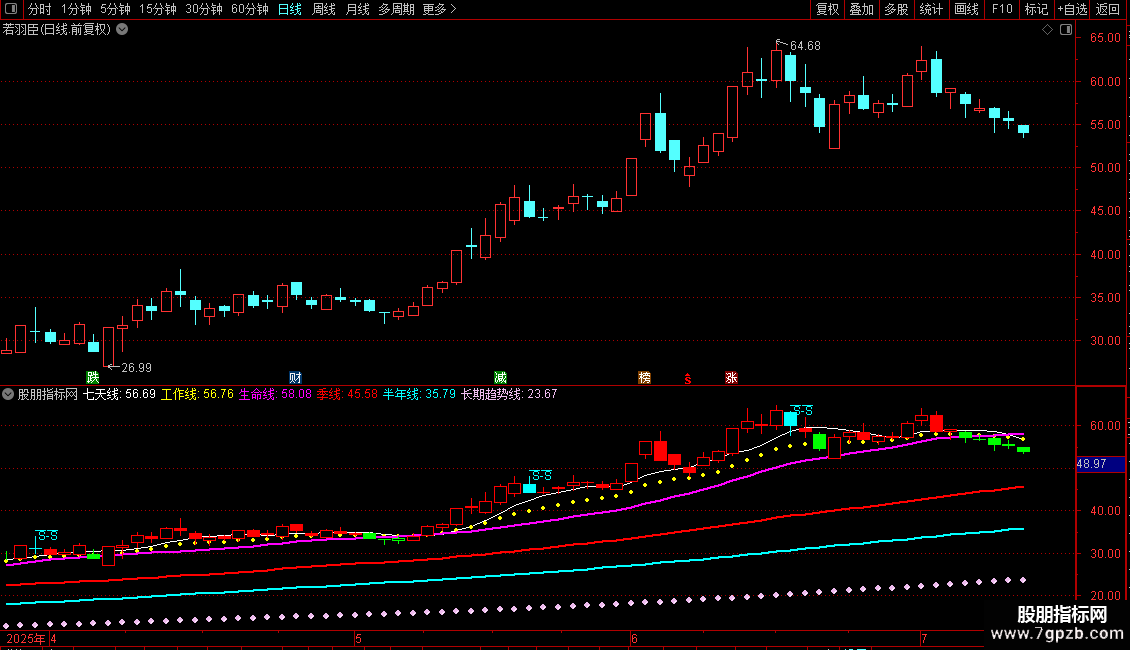Expand the 股朋指标网 indicator dropdown arrow

point(8,394)
